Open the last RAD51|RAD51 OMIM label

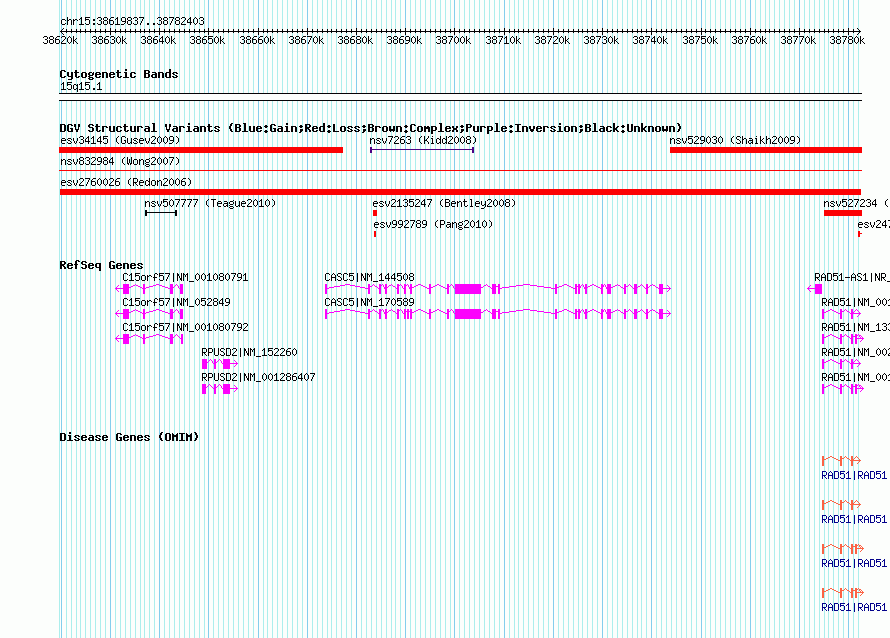854,608
